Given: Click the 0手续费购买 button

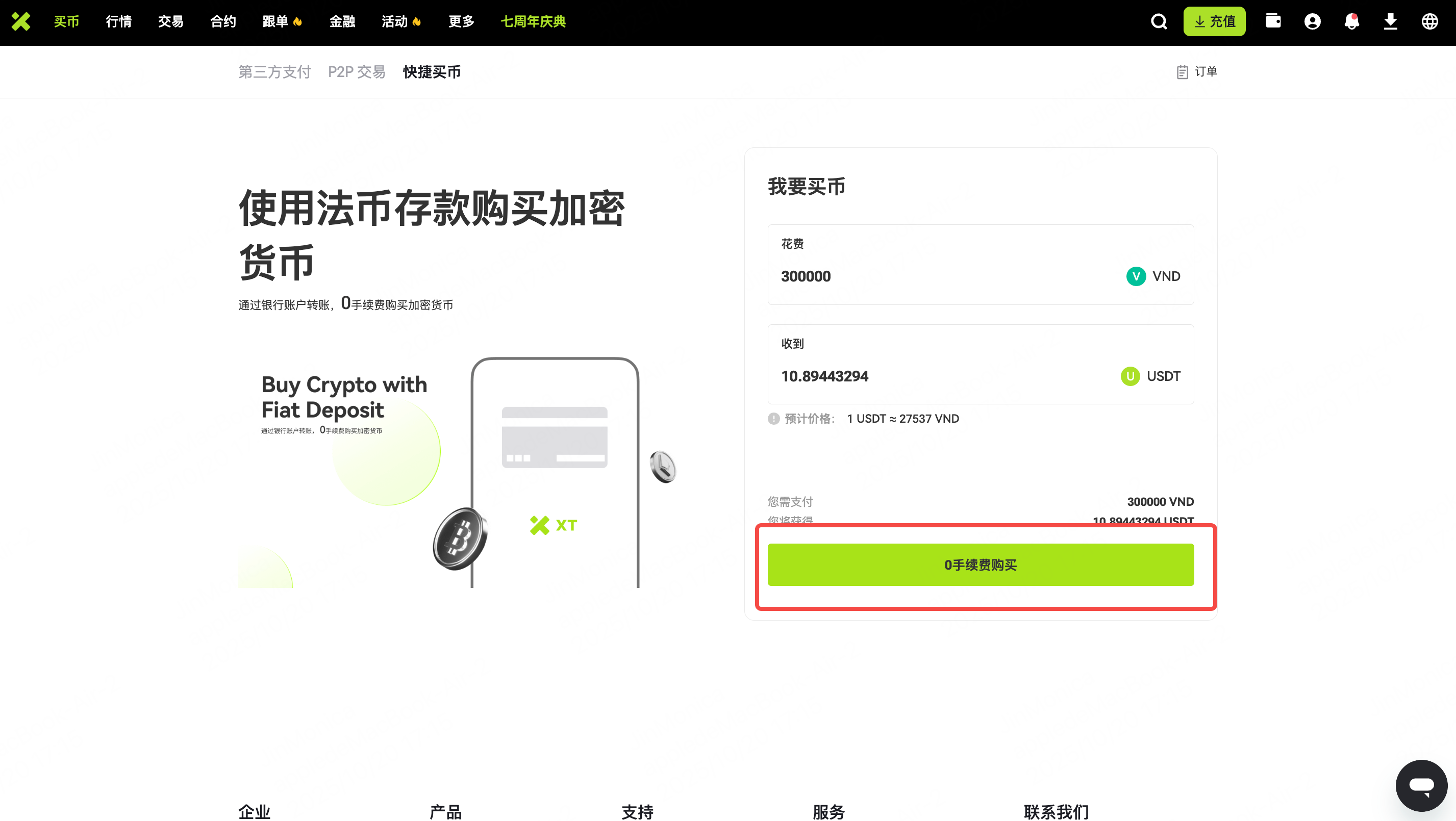Looking at the screenshot, I should [x=981, y=565].
